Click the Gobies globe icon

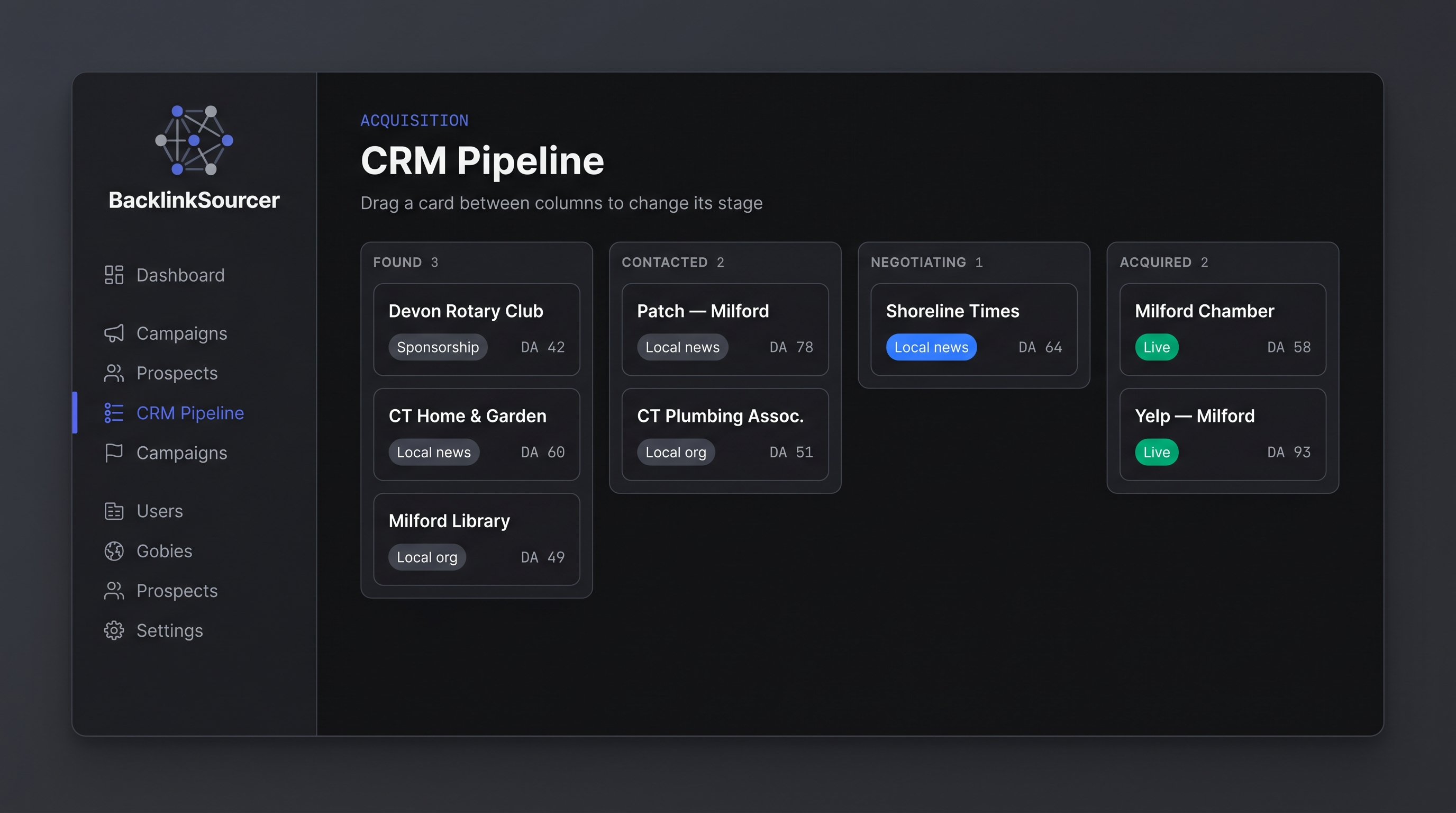click(x=114, y=550)
